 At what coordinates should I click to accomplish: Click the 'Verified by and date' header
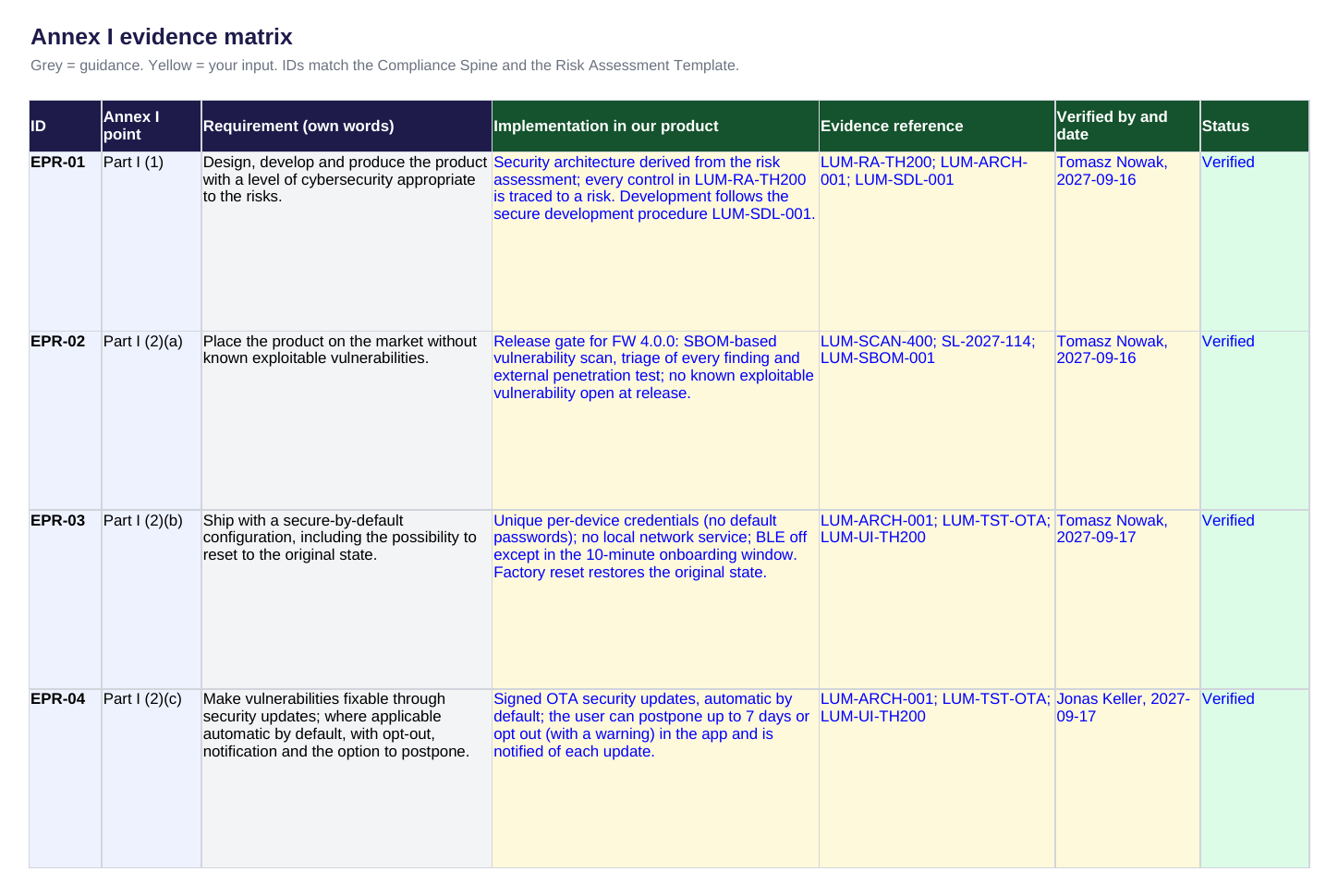click(x=1127, y=127)
